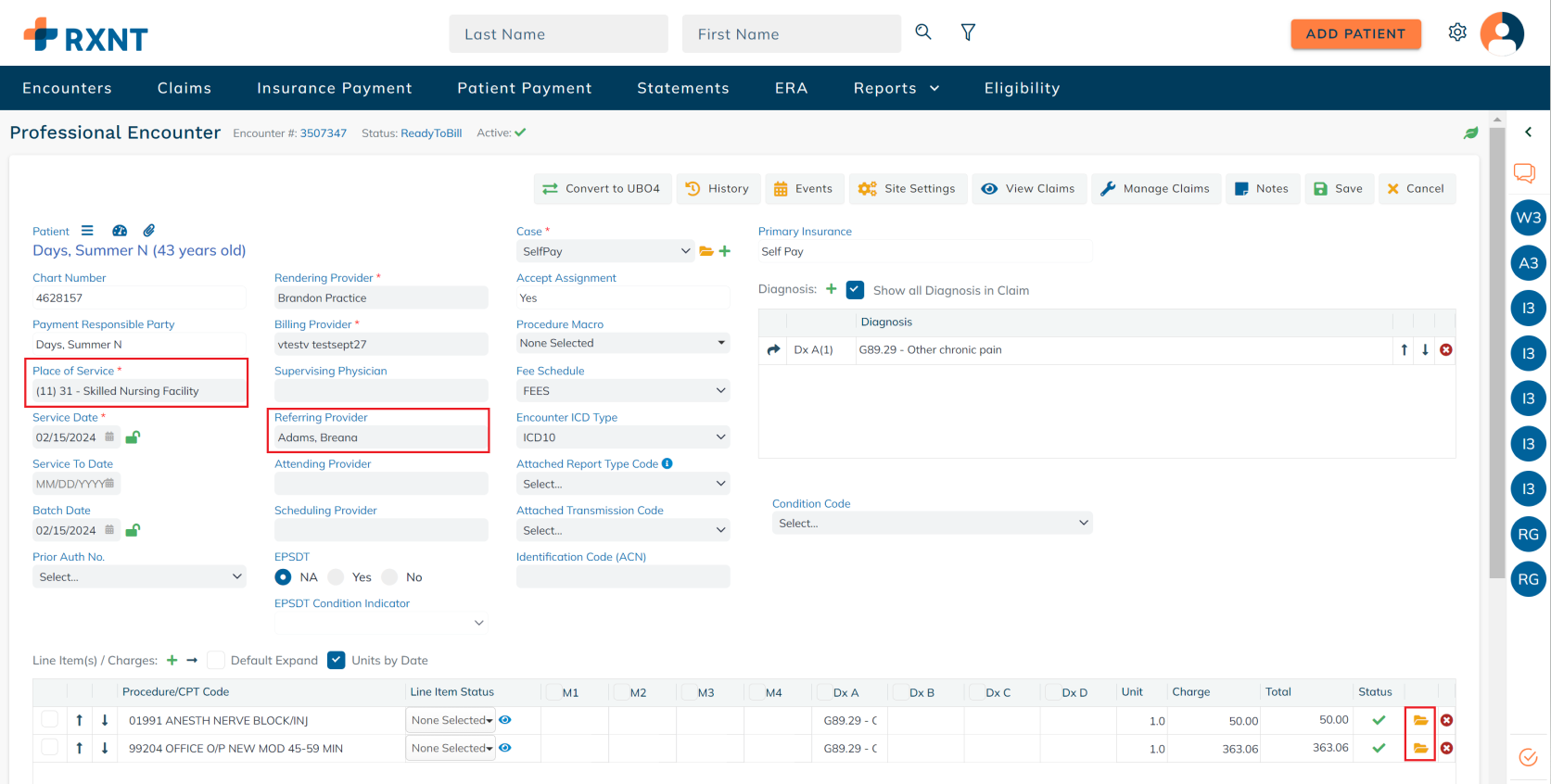Viewport: 1551px width, 784px height.
Task: Open the Encounter ICD Type dropdown
Action: [623, 436]
